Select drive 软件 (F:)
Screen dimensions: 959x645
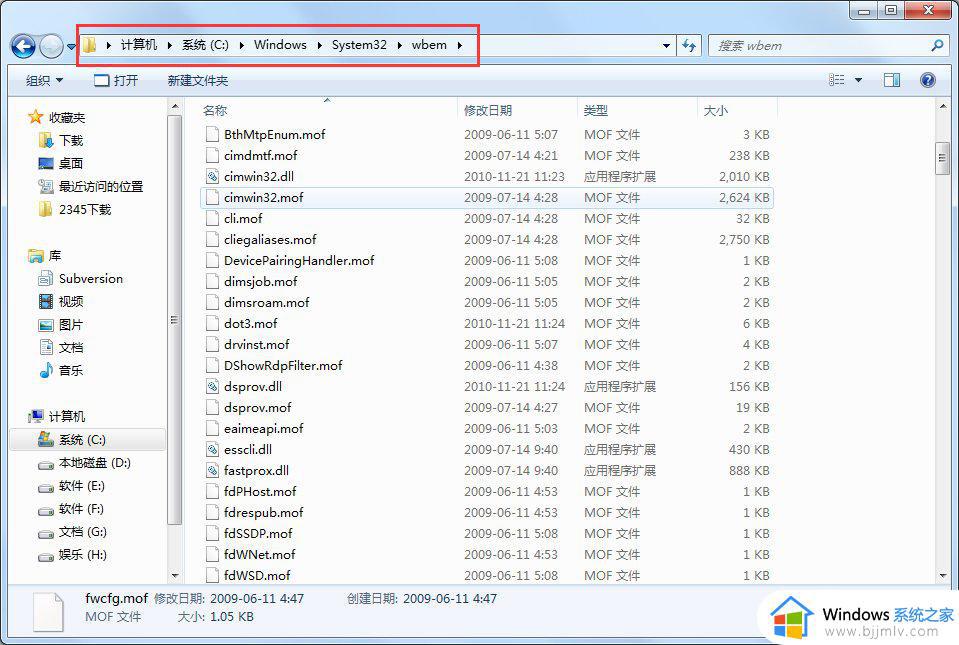click(72, 509)
